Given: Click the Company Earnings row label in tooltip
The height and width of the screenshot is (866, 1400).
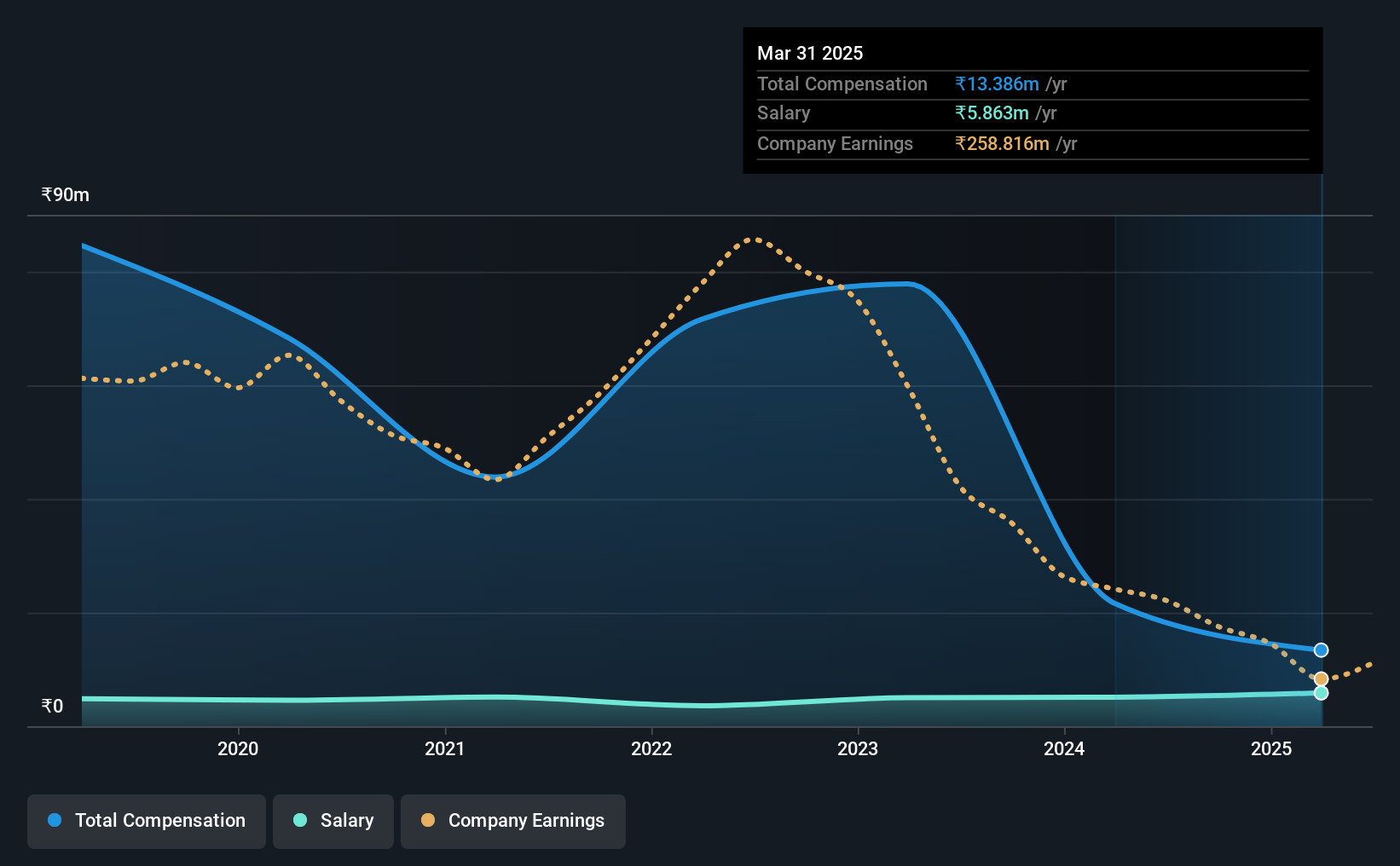Looking at the screenshot, I should click(835, 144).
